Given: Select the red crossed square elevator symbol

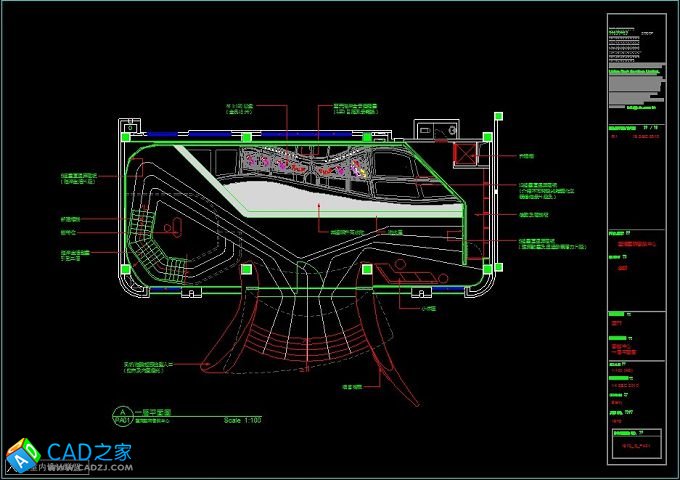Looking at the screenshot, I should [x=467, y=154].
